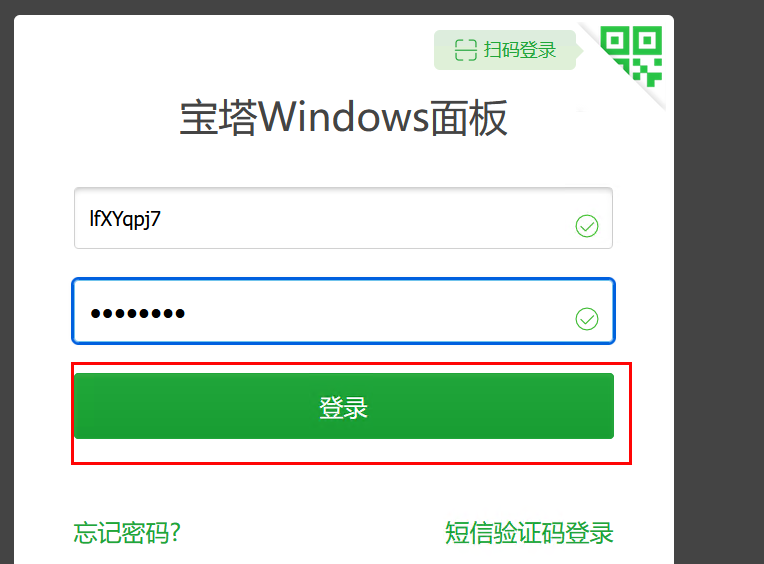Click blank white area left of 扫码登录 bubble
Screen dimensions: 764x564
(224, 50)
